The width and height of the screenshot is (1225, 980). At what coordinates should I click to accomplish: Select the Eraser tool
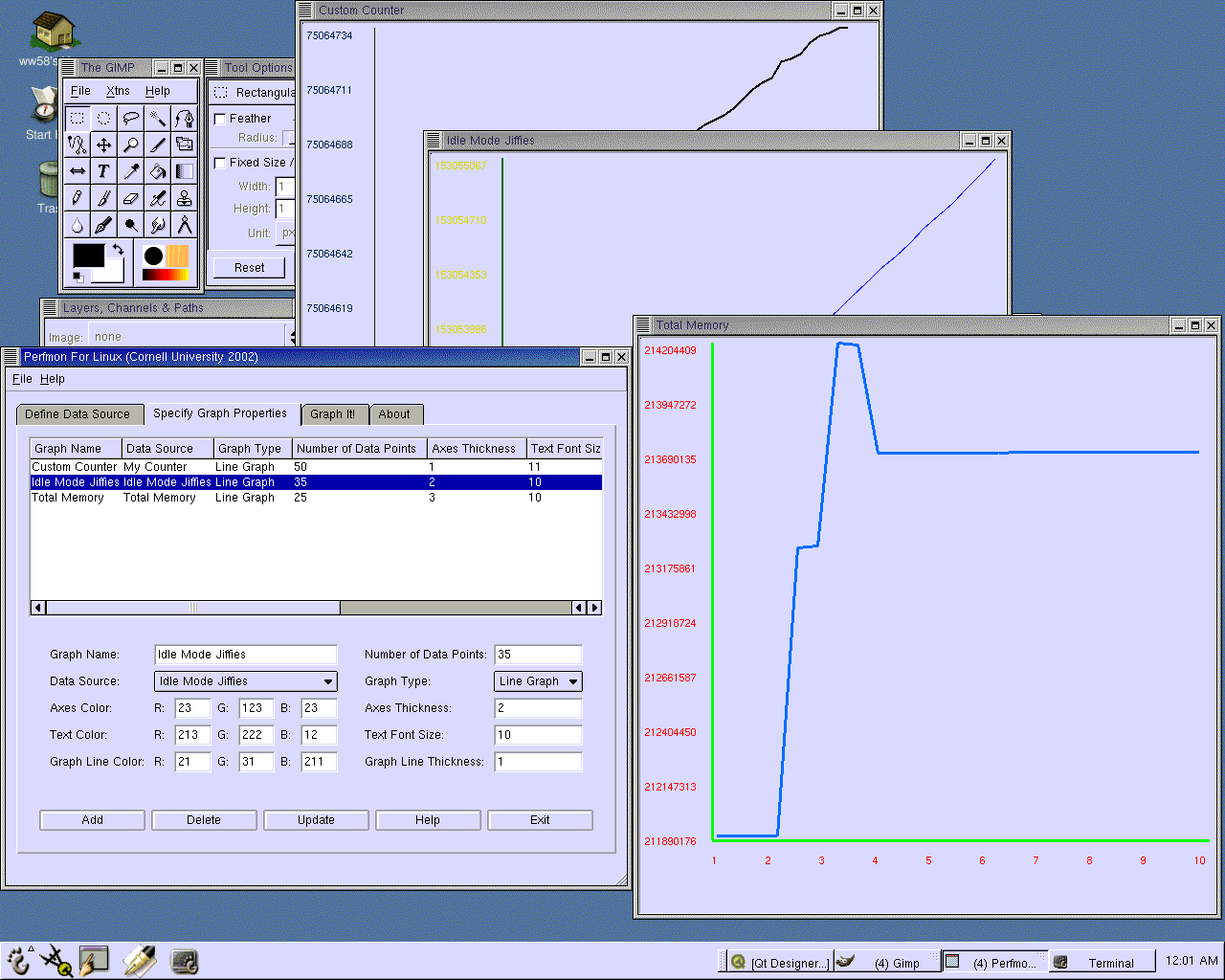130,198
